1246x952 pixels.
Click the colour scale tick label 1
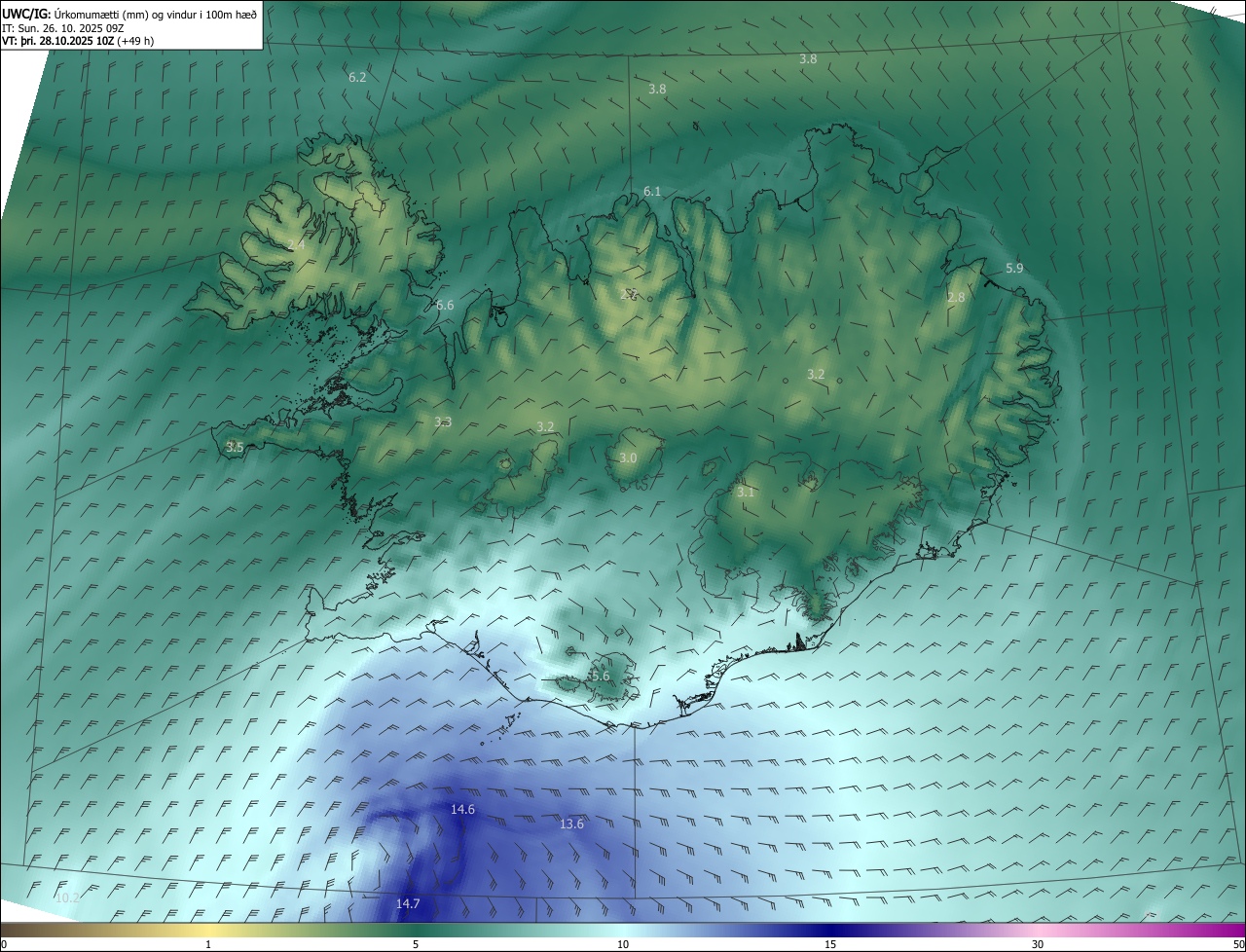coord(208,944)
